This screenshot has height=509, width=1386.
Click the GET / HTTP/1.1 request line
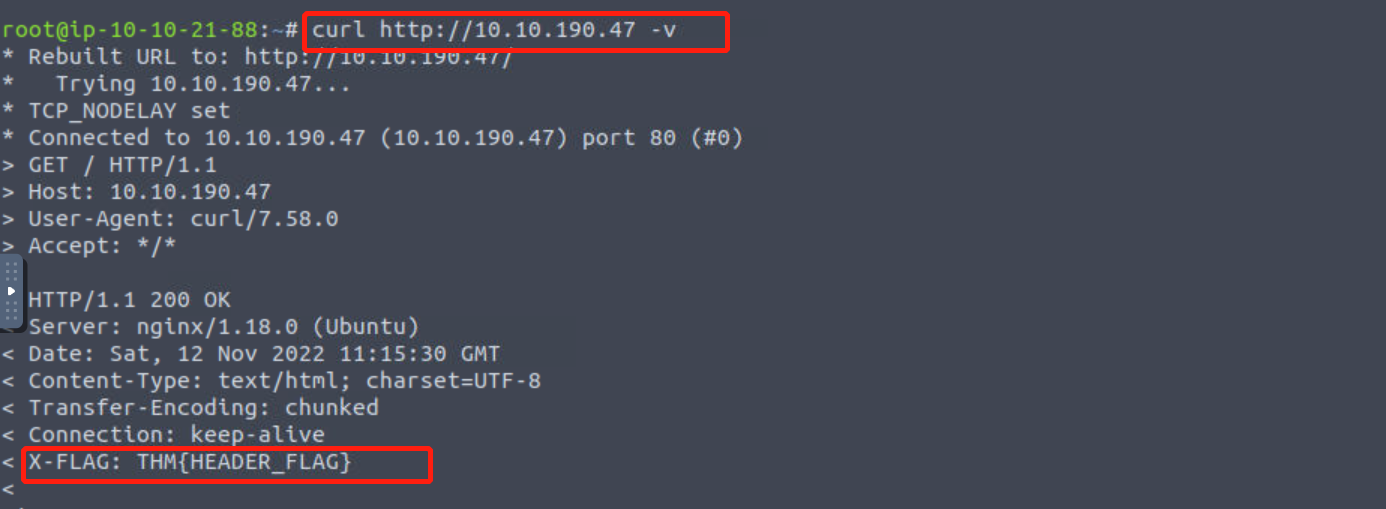point(122,165)
